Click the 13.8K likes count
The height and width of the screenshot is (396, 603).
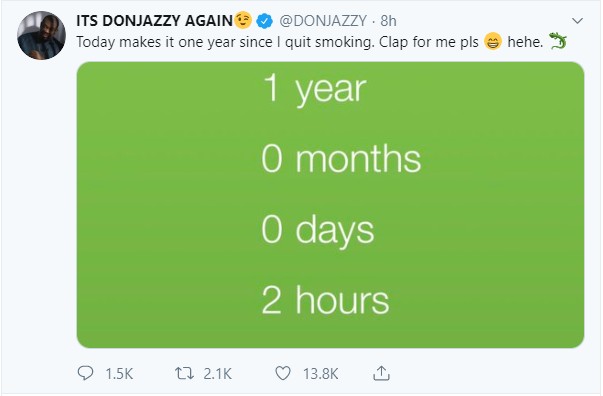coord(320,374)
